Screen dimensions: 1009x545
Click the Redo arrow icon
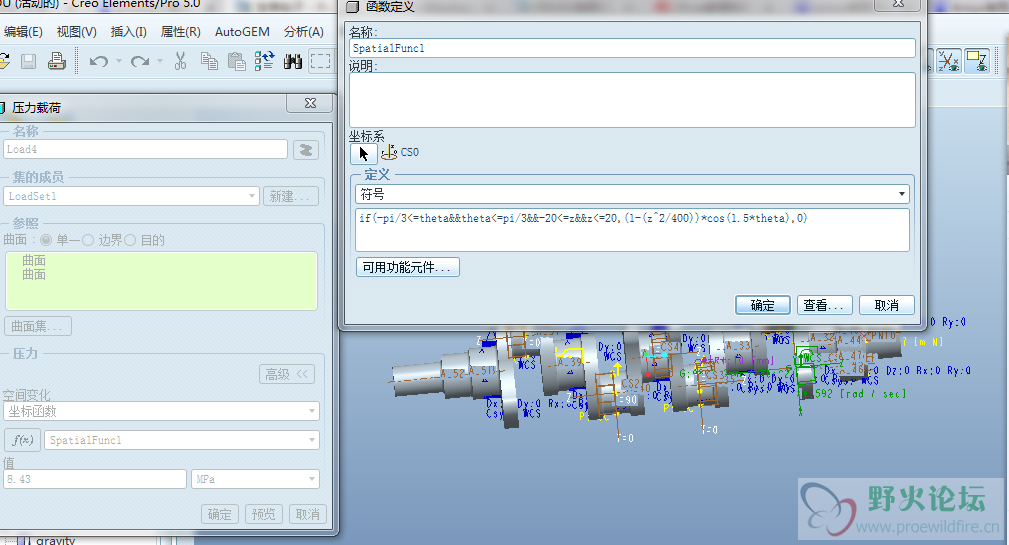tap(140, 61)
